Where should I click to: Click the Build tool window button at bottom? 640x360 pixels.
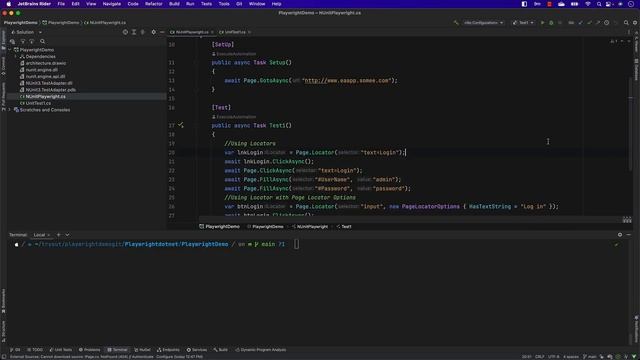tap(221, 350)
